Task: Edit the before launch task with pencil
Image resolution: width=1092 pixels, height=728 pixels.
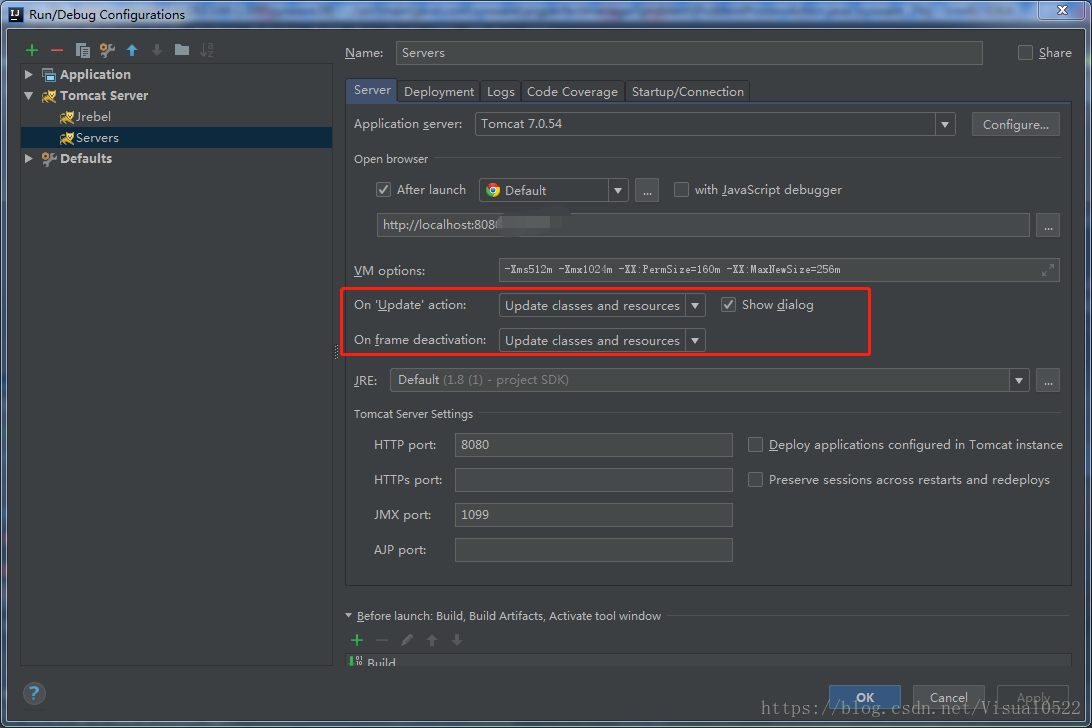Action: tap(407, 640)
